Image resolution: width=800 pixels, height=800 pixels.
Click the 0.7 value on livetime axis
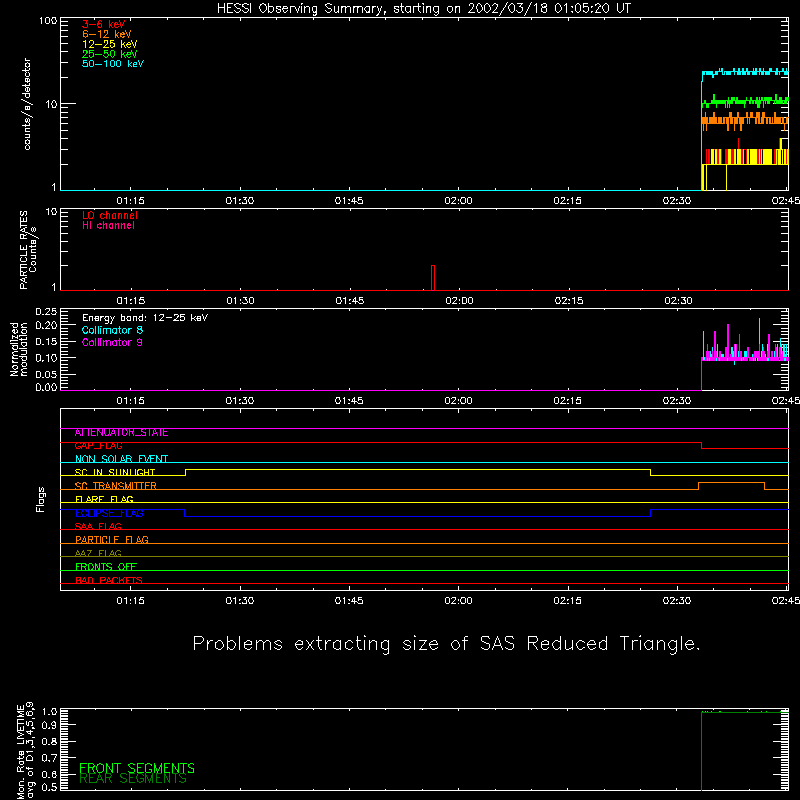point(49,758)
